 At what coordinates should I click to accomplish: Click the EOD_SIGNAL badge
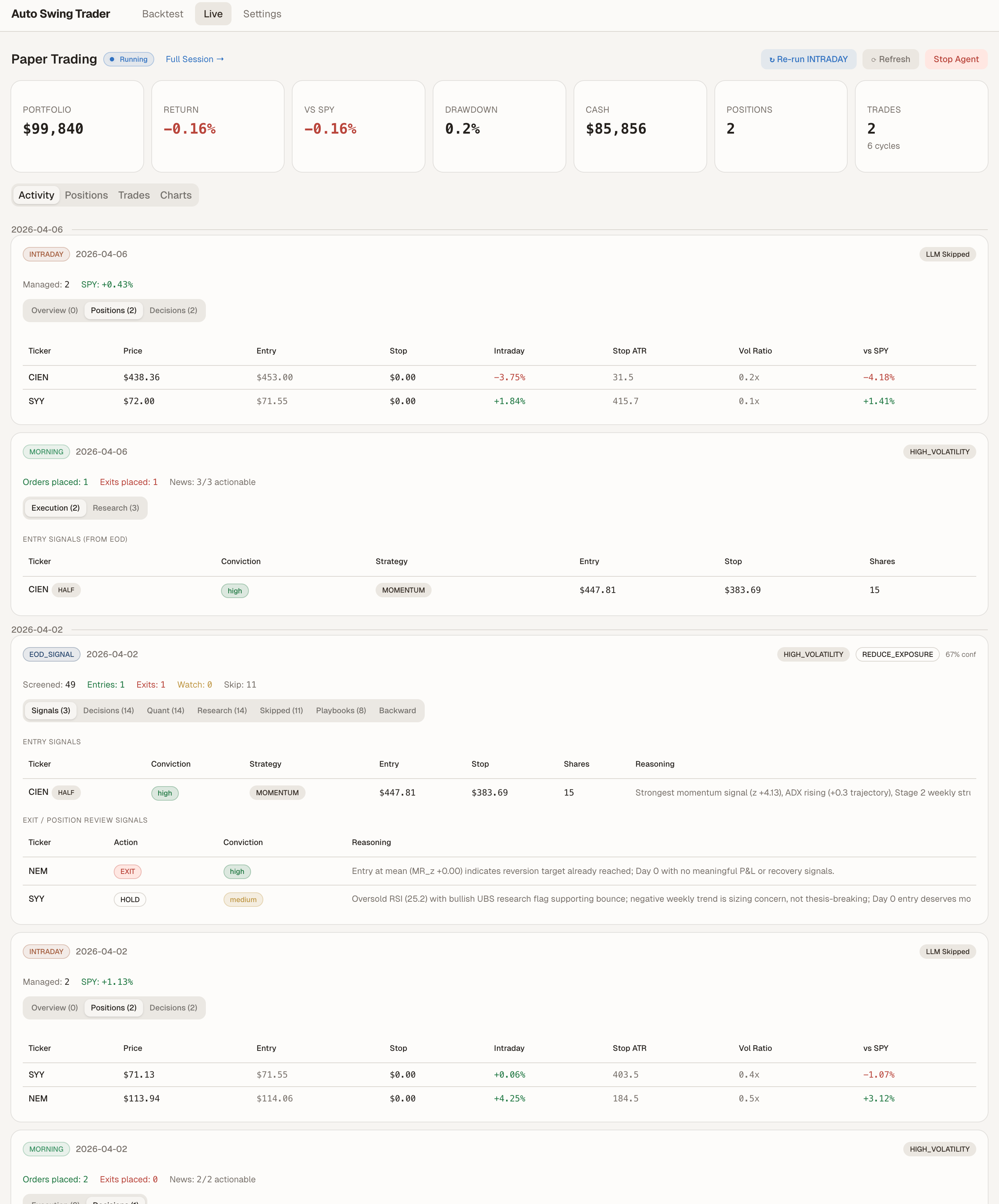pos(51,654)
